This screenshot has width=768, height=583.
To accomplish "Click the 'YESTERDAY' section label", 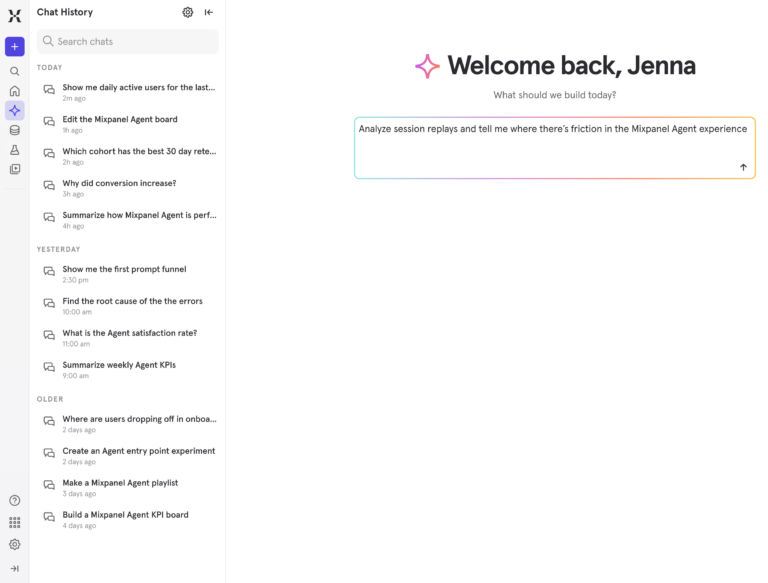I will 58,249.
